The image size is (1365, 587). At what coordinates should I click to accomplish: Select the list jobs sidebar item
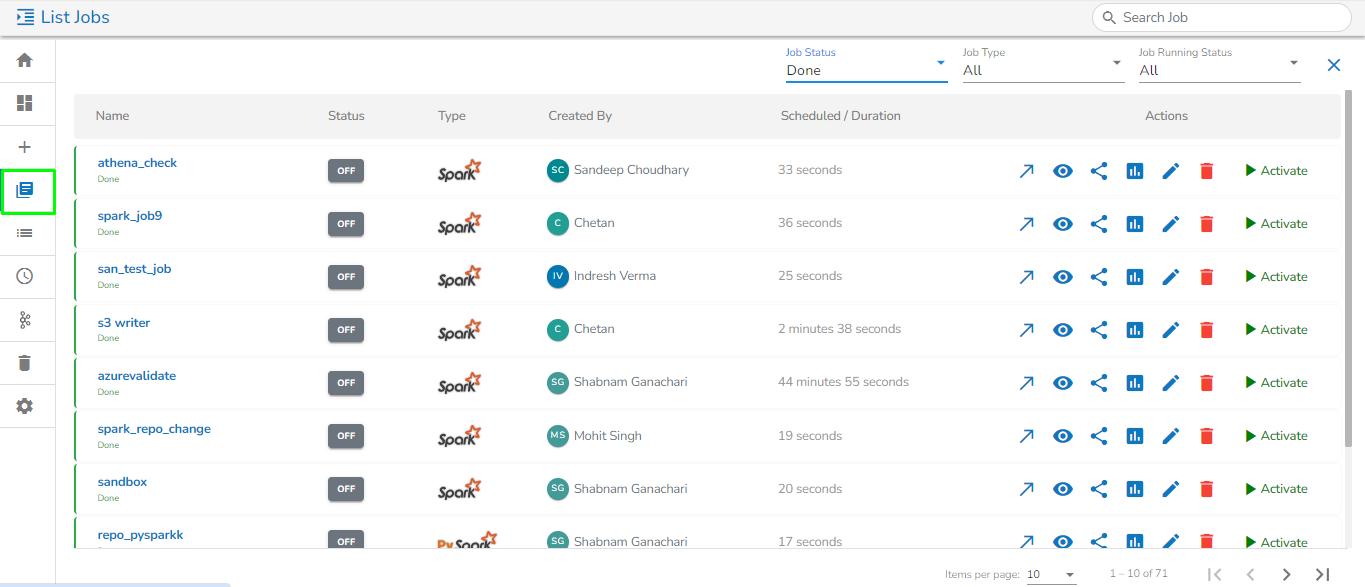(27, 190)
